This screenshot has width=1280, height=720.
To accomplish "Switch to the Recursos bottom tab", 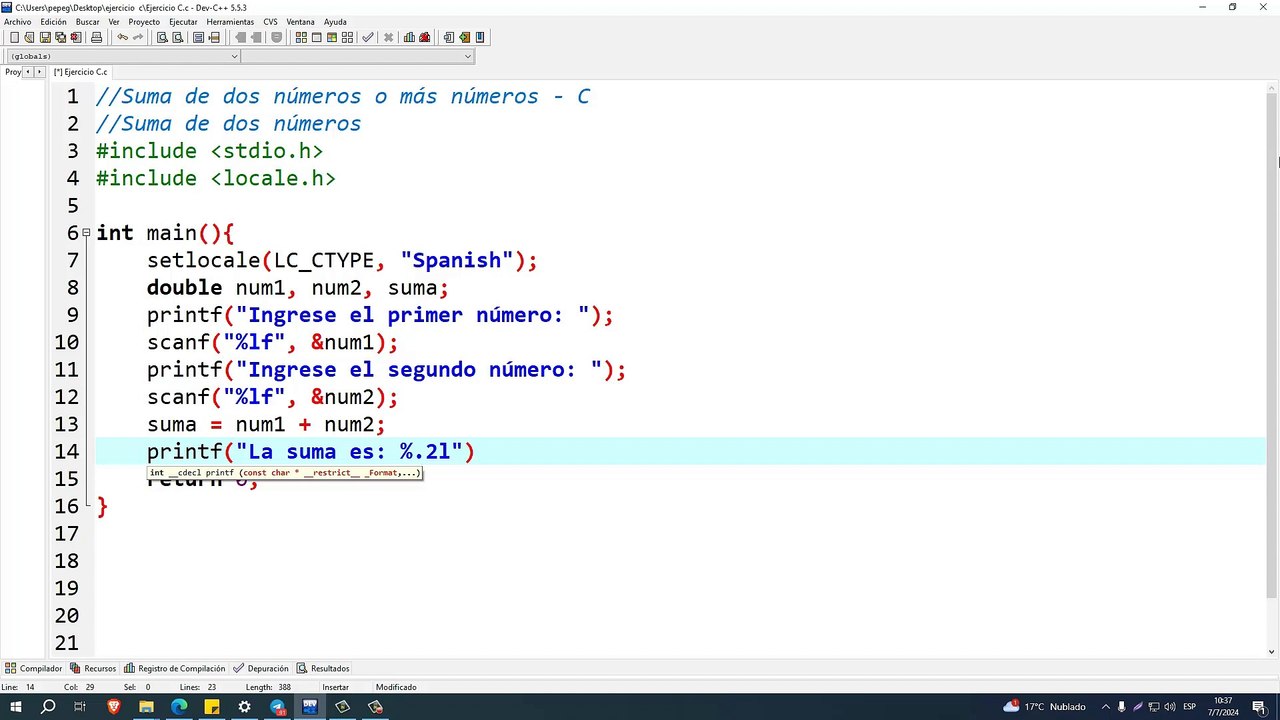I will tap(93, 668).
